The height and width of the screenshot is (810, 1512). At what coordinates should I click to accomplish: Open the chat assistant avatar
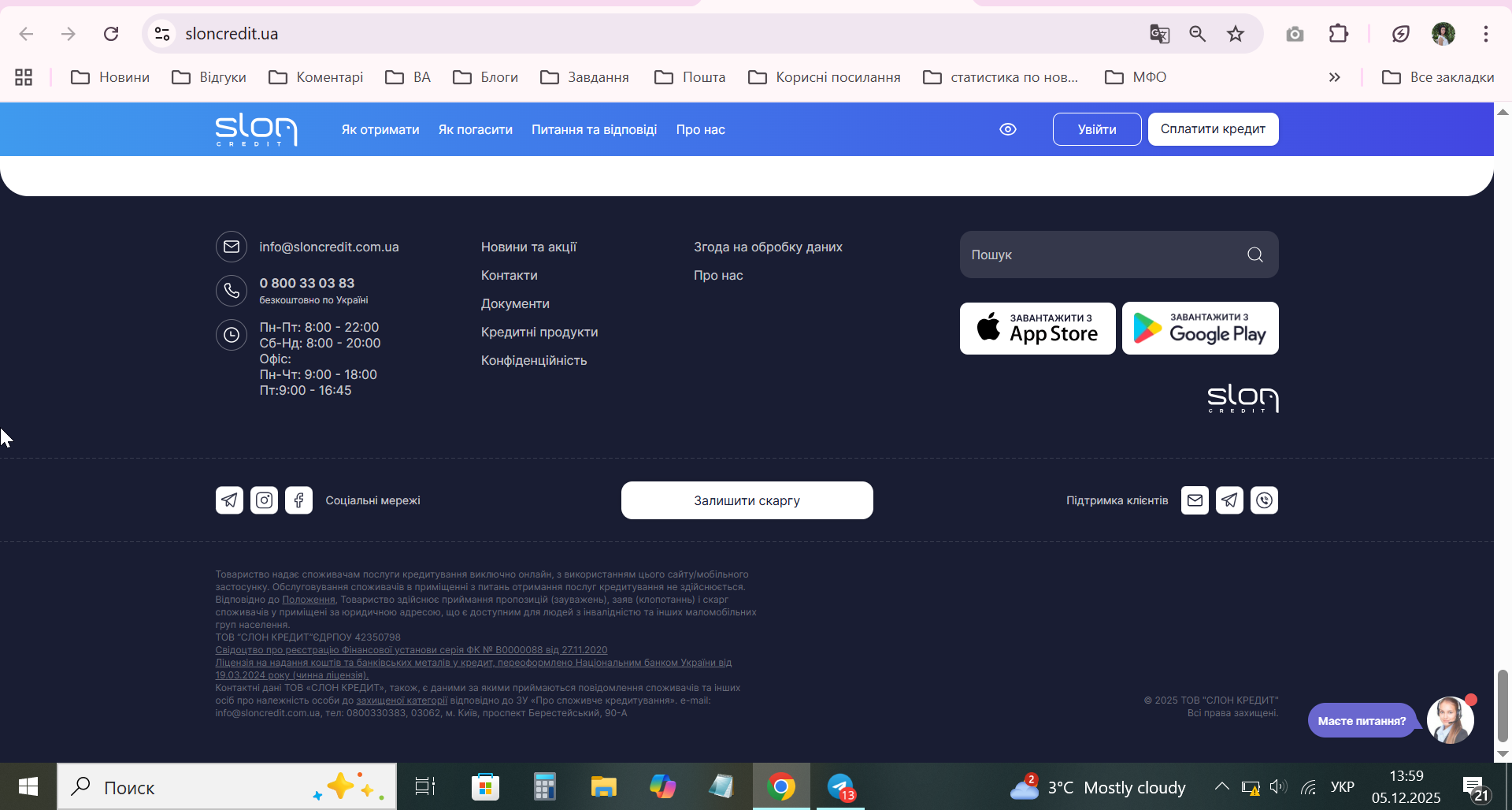[1451, 720]
